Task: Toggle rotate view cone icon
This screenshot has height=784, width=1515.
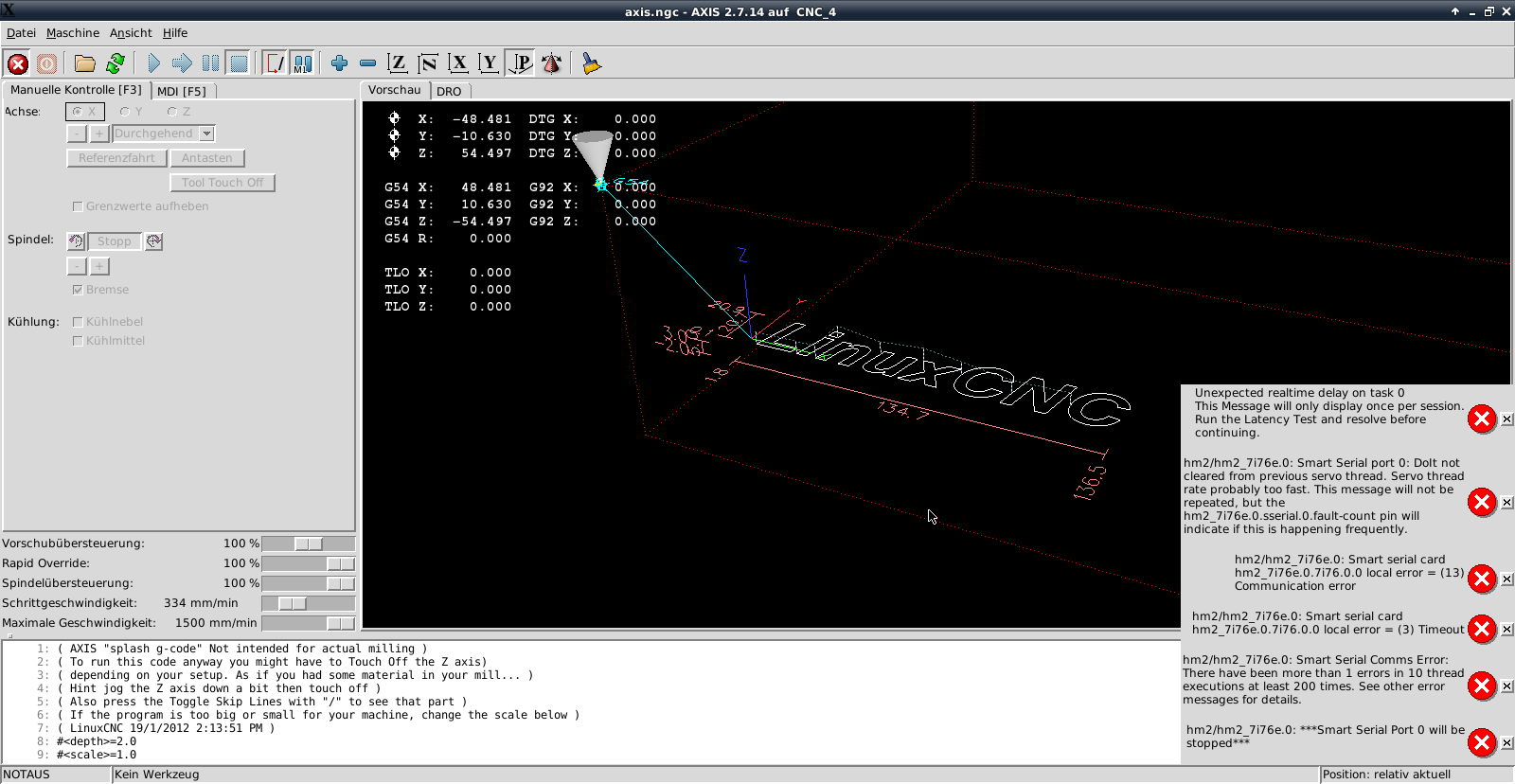Action: click(551, 63)
